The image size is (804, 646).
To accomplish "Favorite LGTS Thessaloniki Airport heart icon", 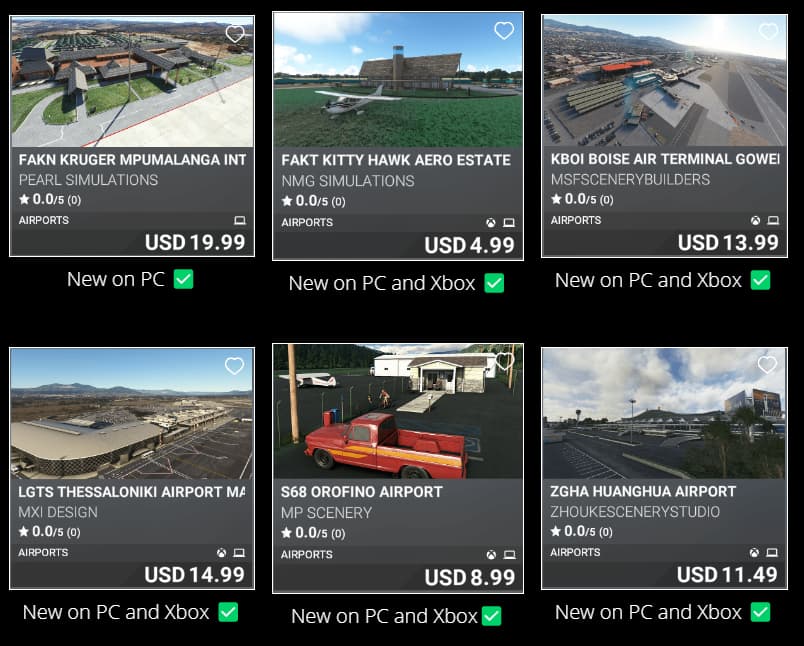I will (x=234, y=366).
